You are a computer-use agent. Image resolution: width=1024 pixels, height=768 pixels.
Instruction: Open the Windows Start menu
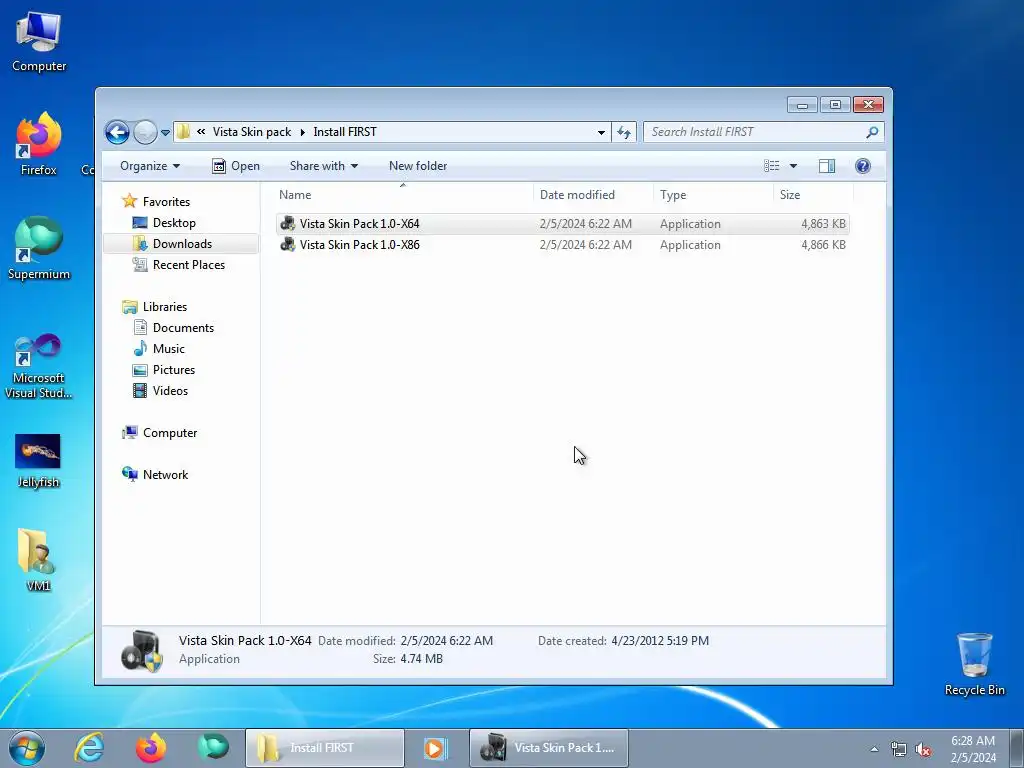[27, 748]
